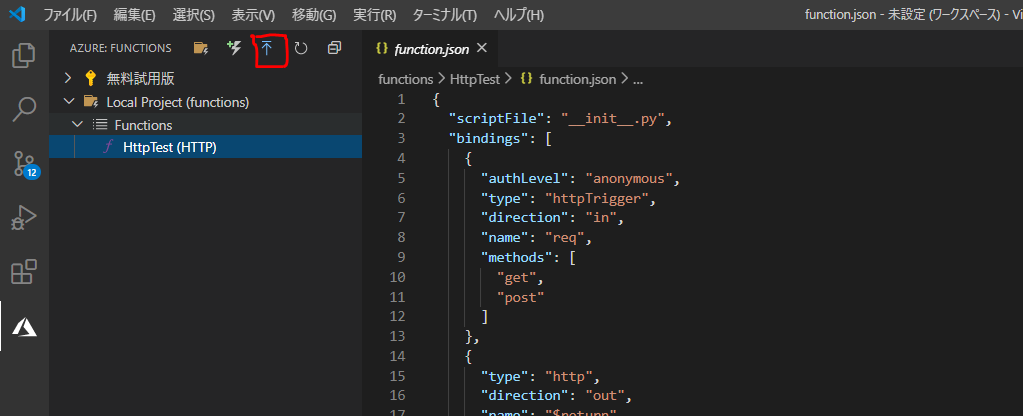Click the "anonymous" value on line 5
The height and width of the screenshot is (416, 1023).
(x=629, y=178)
